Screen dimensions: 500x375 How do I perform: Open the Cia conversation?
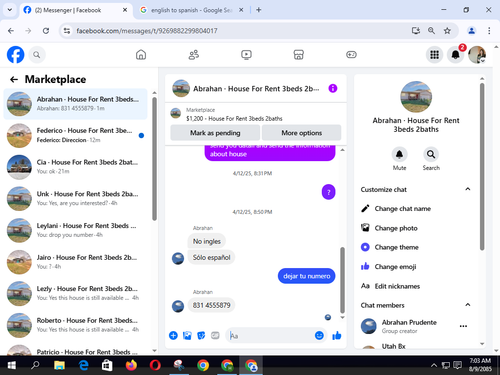click(75, 167)
